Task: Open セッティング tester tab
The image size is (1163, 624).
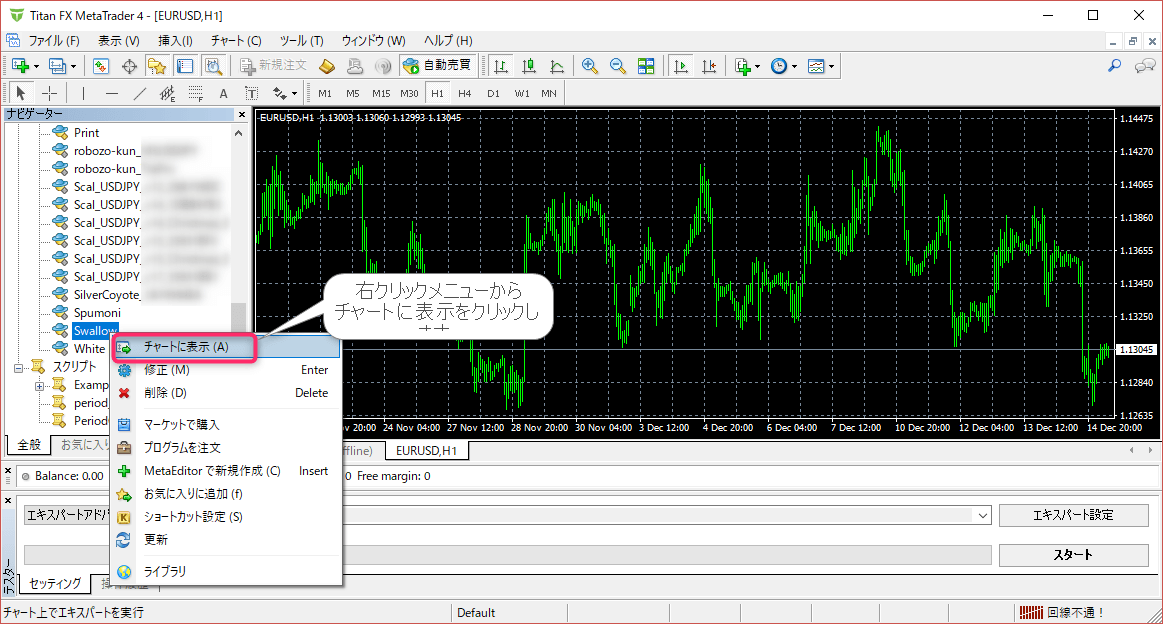Action: pyautogui.click(x=55, y=583)
